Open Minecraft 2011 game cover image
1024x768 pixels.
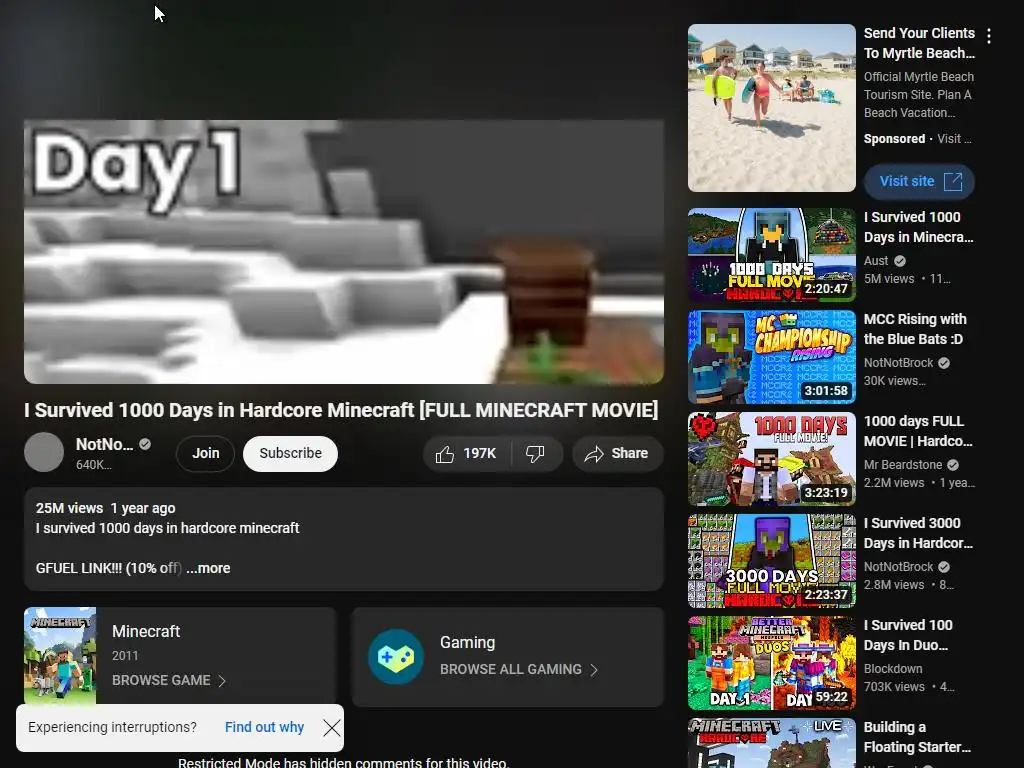pyautogui.click(x=60, y=656)
